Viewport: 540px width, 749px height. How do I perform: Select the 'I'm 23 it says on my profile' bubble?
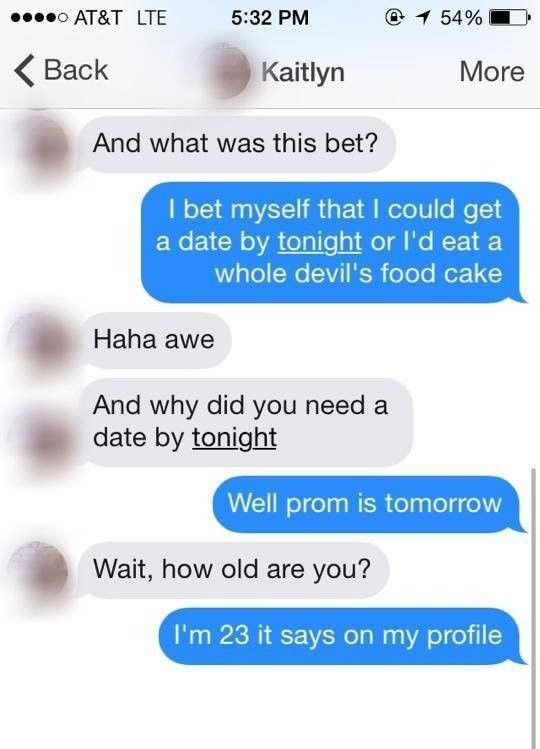[342, 636]
